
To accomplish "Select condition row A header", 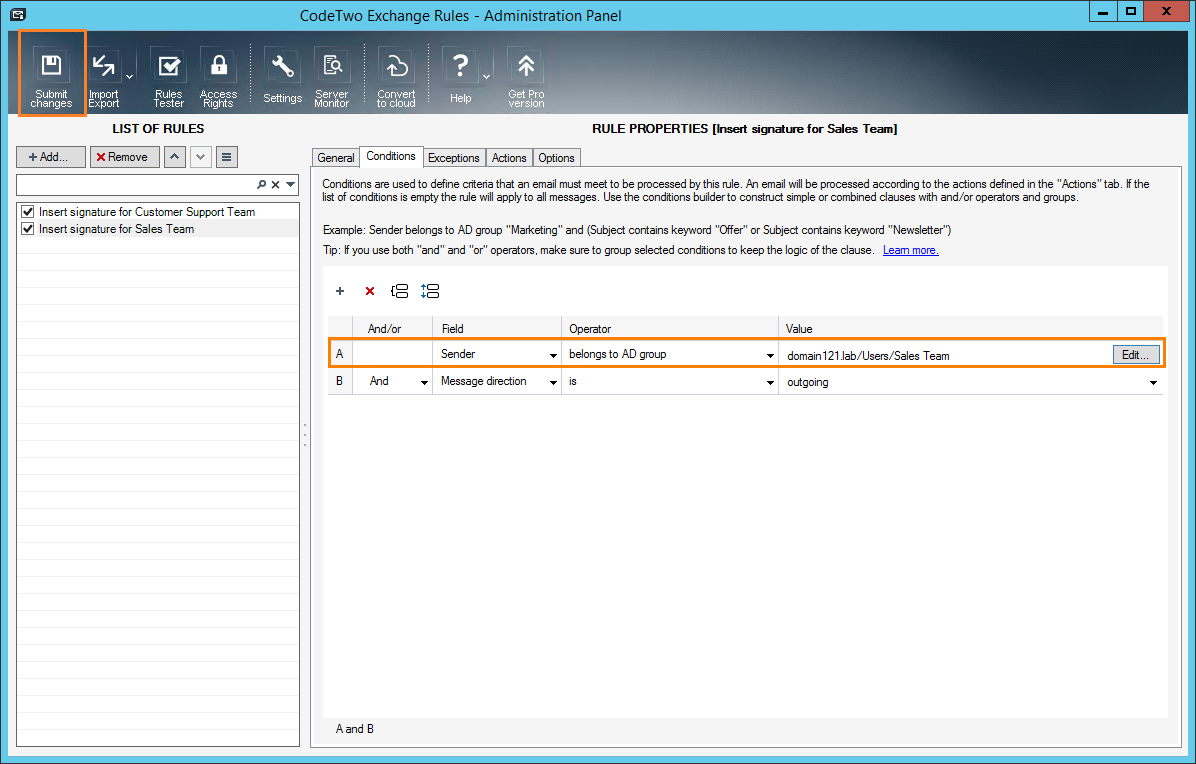I will [340, 354].
